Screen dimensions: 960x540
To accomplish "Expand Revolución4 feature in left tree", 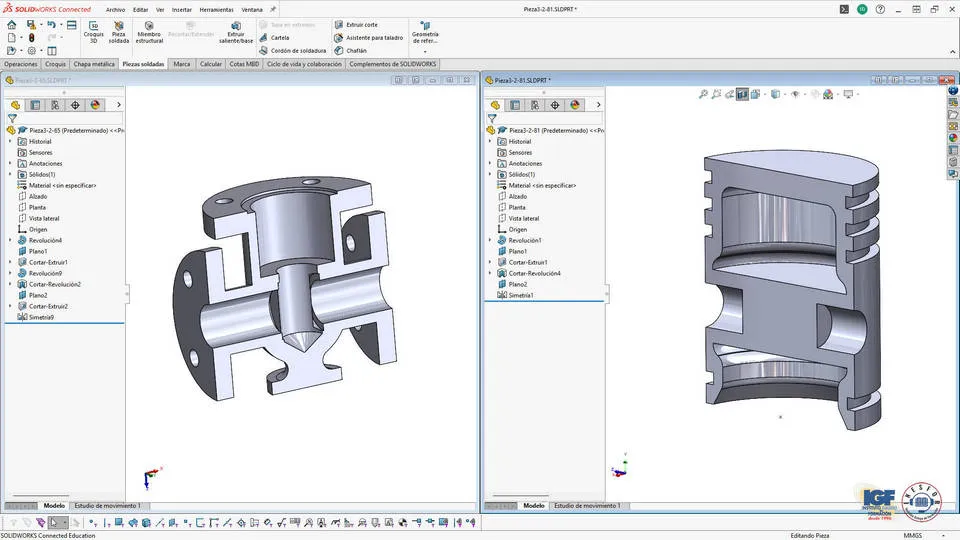I will [10, 241].
